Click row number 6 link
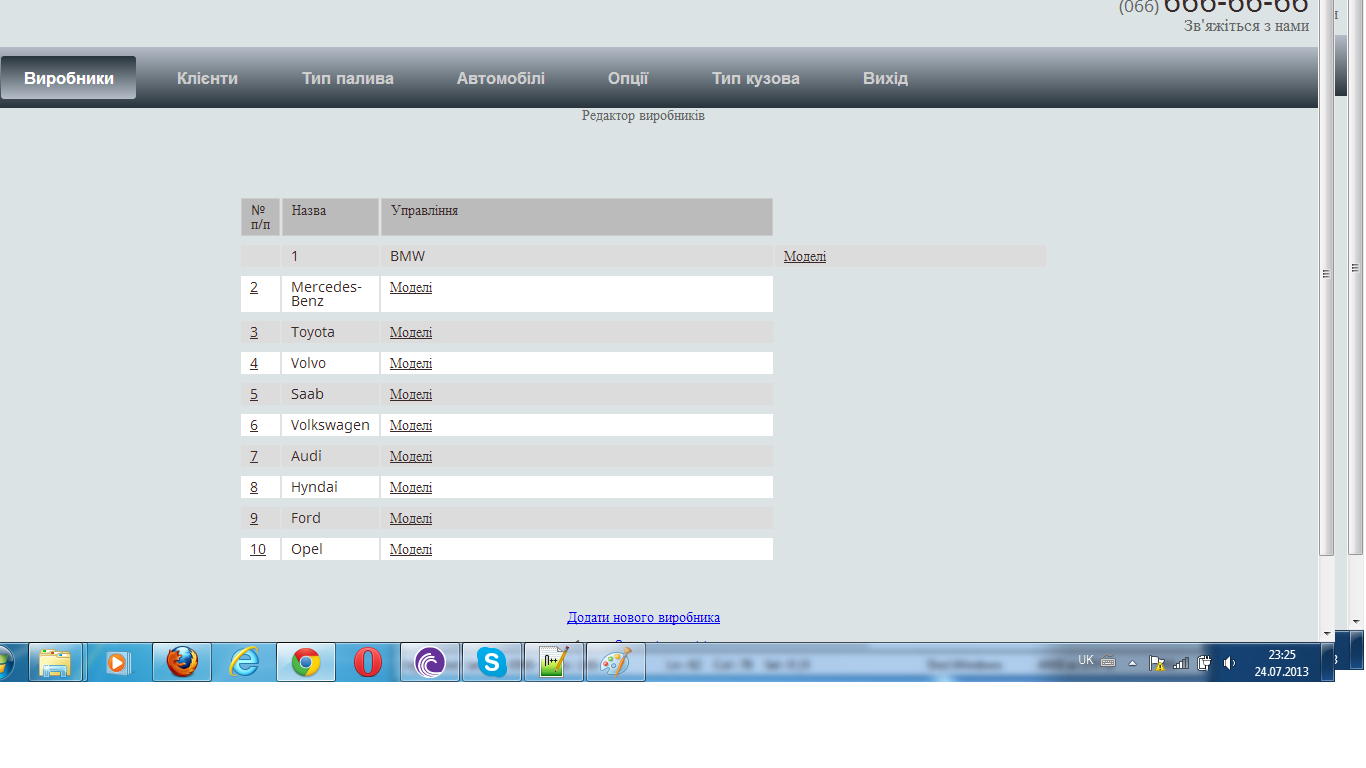 pos(254,426)
